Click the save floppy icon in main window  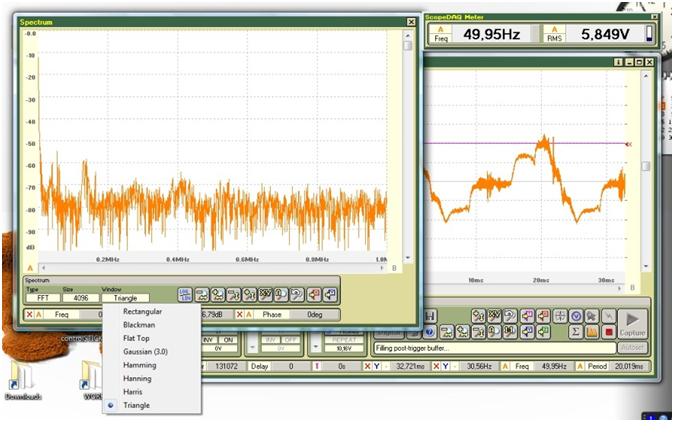[x=430, y=316]
